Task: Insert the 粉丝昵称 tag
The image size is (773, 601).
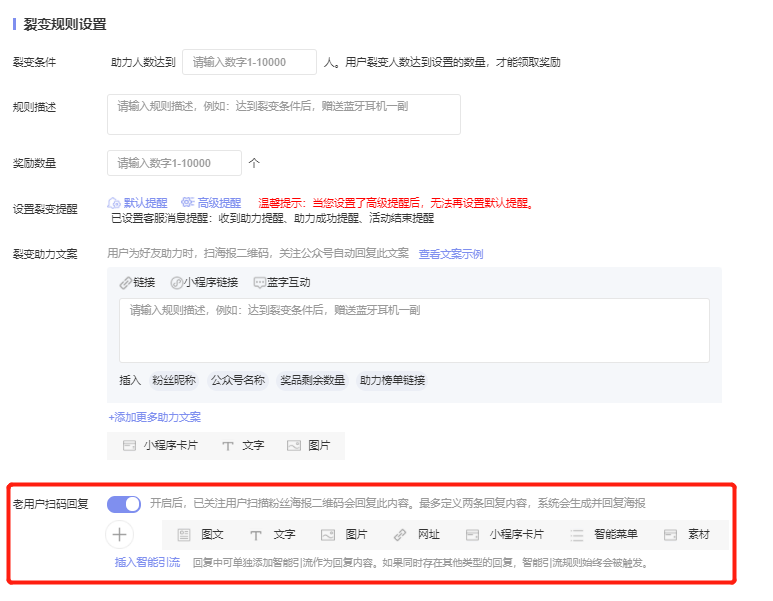Action: click(174, 381)
